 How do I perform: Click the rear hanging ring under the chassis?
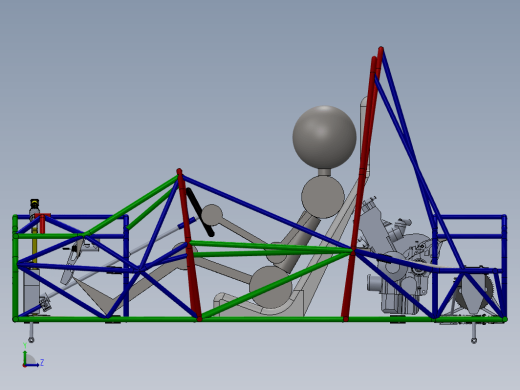tap(474, 333)
